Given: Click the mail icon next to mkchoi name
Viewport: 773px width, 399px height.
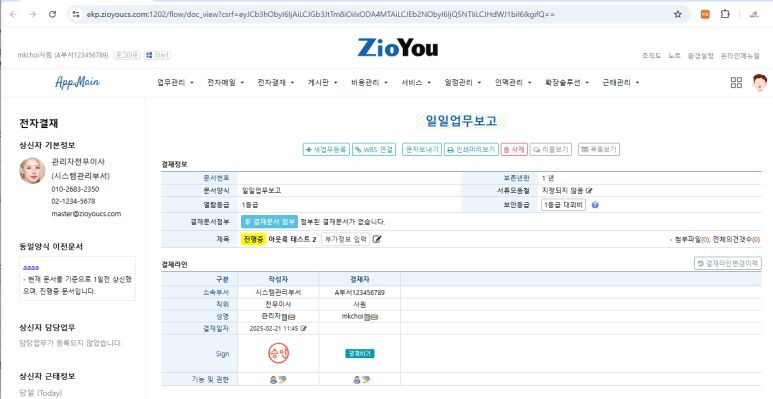Looking at the screenshot, I should [374, 317].
